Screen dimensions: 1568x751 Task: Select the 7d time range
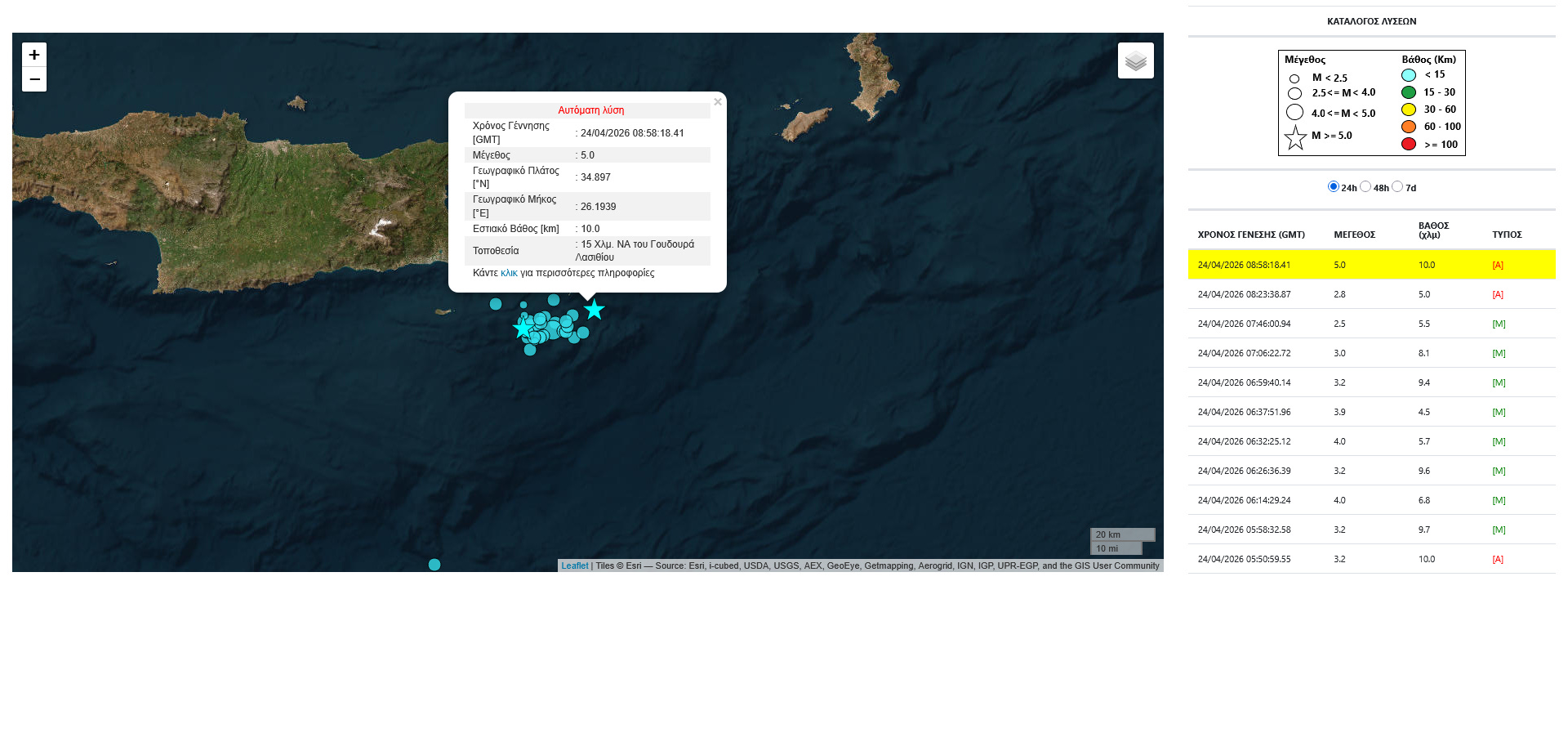1397,186
